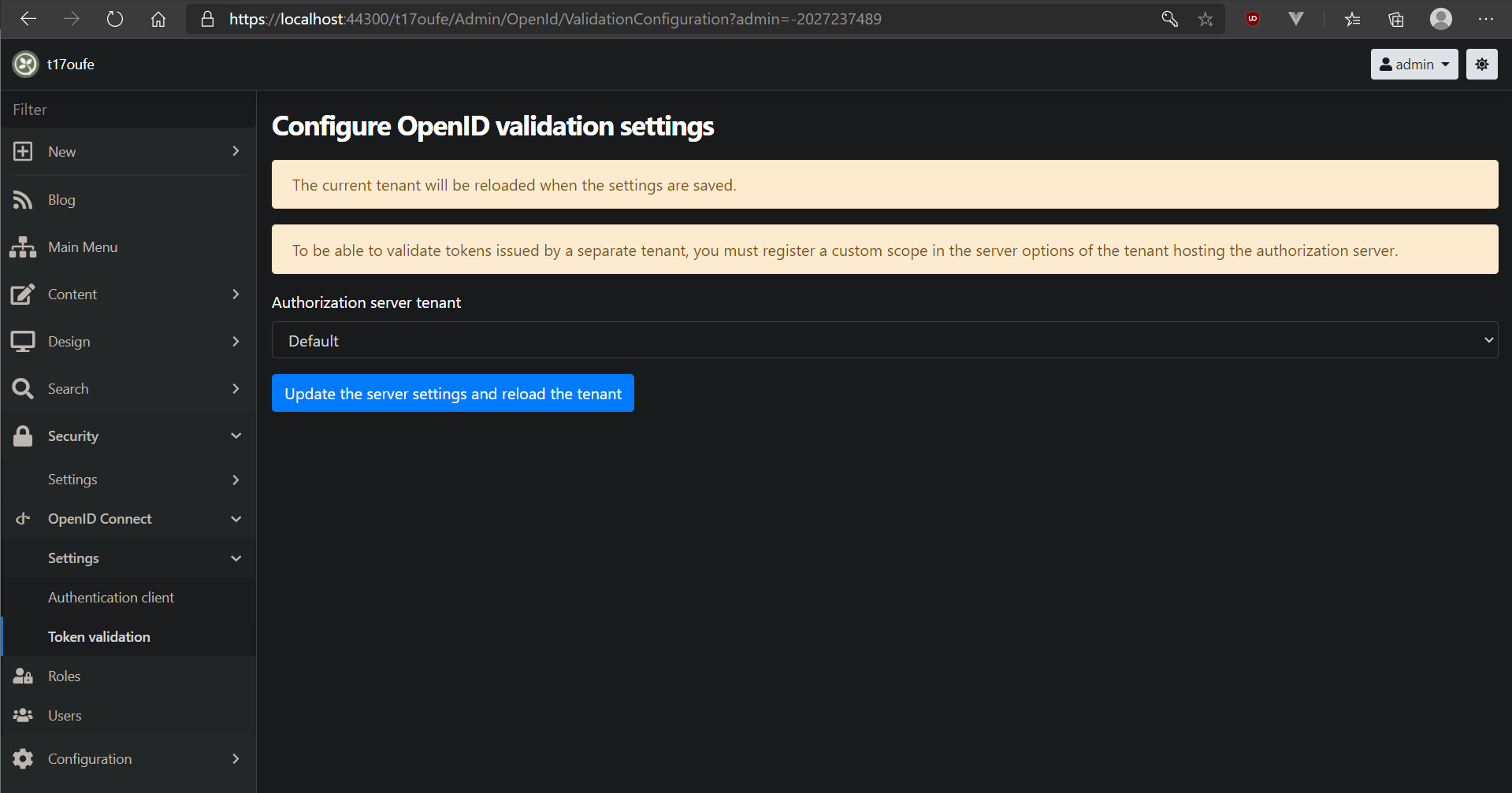Click the Design monitor icon
Image resolution: width=1512 pixels, height=793 pixels.
22,341
